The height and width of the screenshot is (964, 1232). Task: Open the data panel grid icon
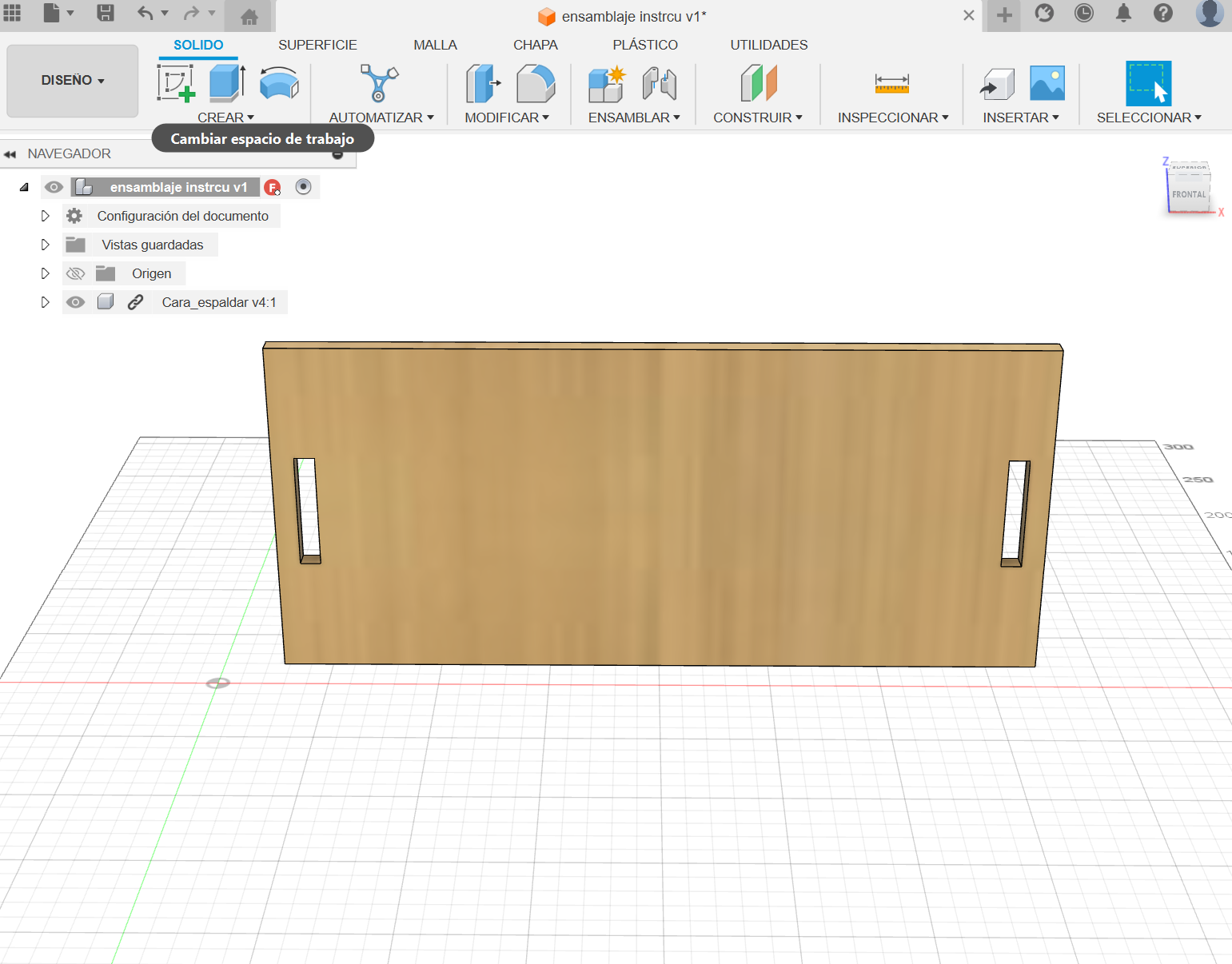(12, 13)
